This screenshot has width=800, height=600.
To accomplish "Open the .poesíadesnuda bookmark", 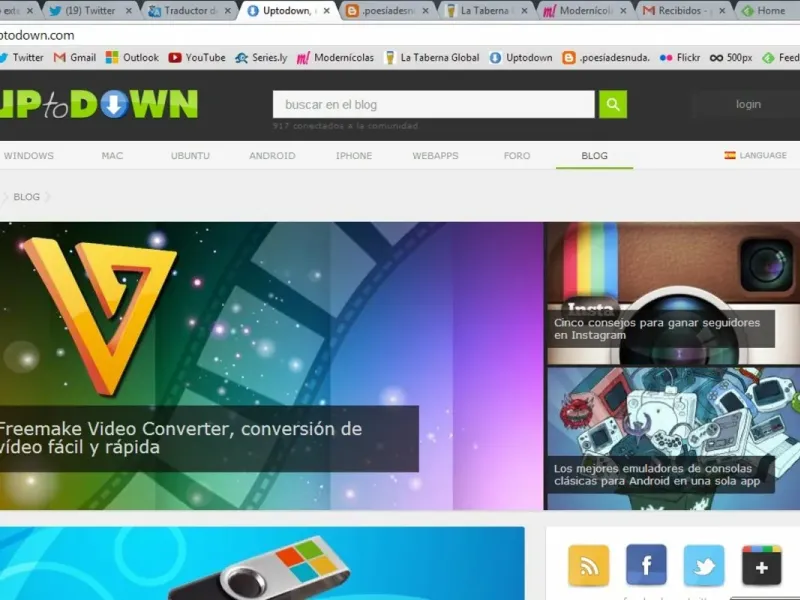I will (x=606, y=58).
